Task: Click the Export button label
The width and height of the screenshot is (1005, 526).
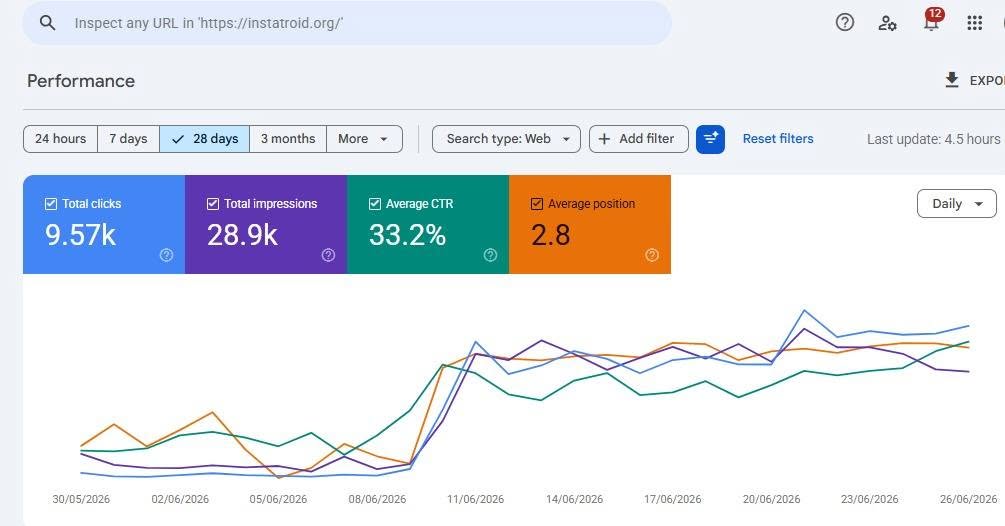Action: point(987,81)
